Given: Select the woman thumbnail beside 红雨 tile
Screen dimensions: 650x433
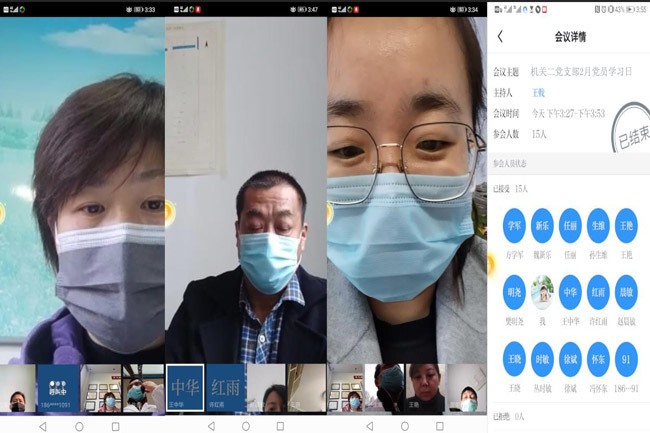Looking at the screenshot, I should point(267,388).
